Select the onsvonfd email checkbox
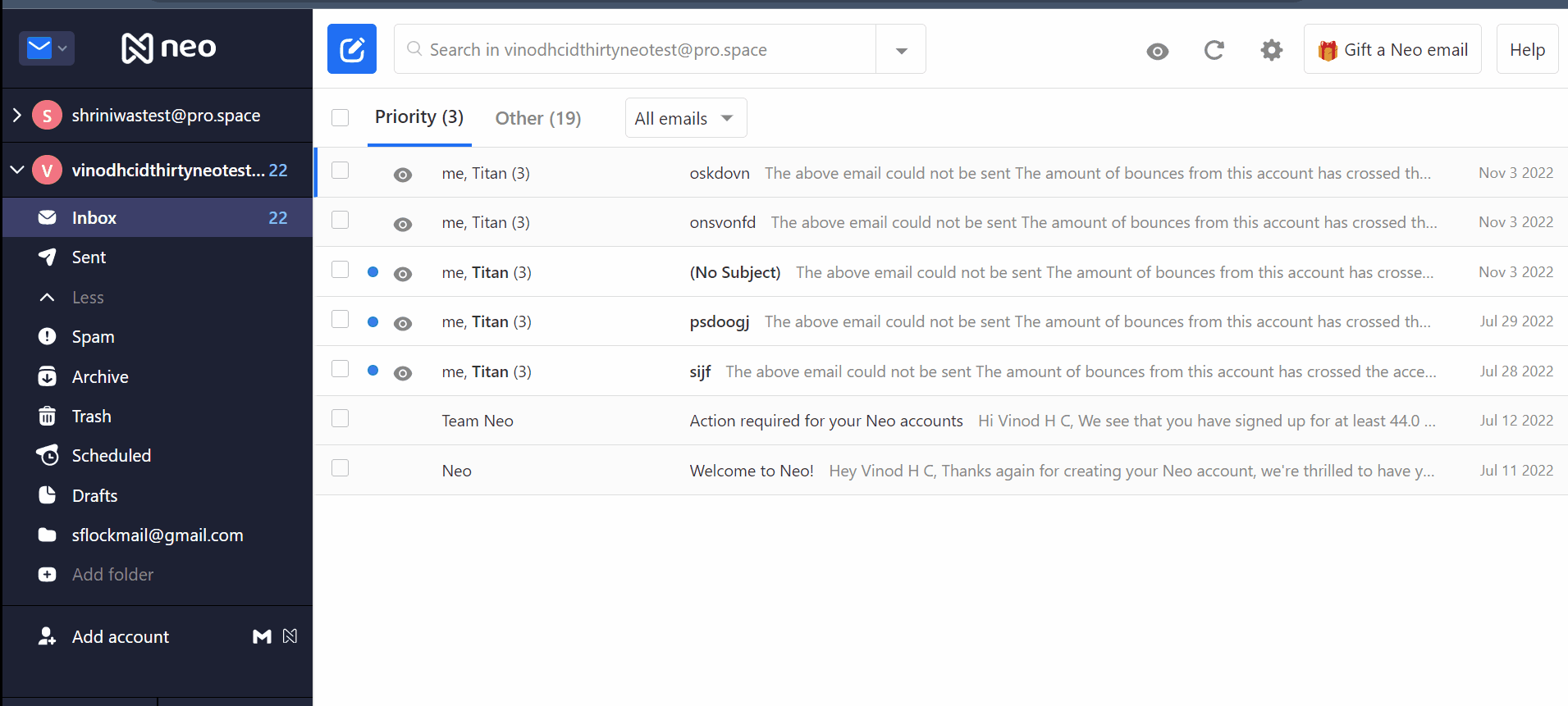This screenshot has width=1568, height=706. tap(341, 220)
